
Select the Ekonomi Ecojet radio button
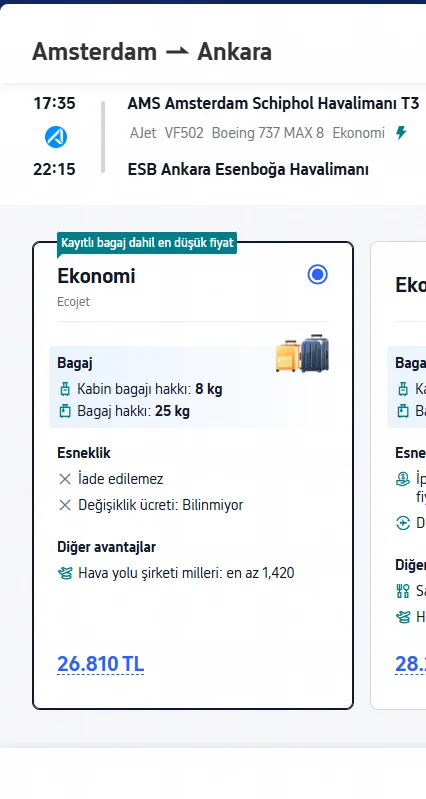point(317,275)
